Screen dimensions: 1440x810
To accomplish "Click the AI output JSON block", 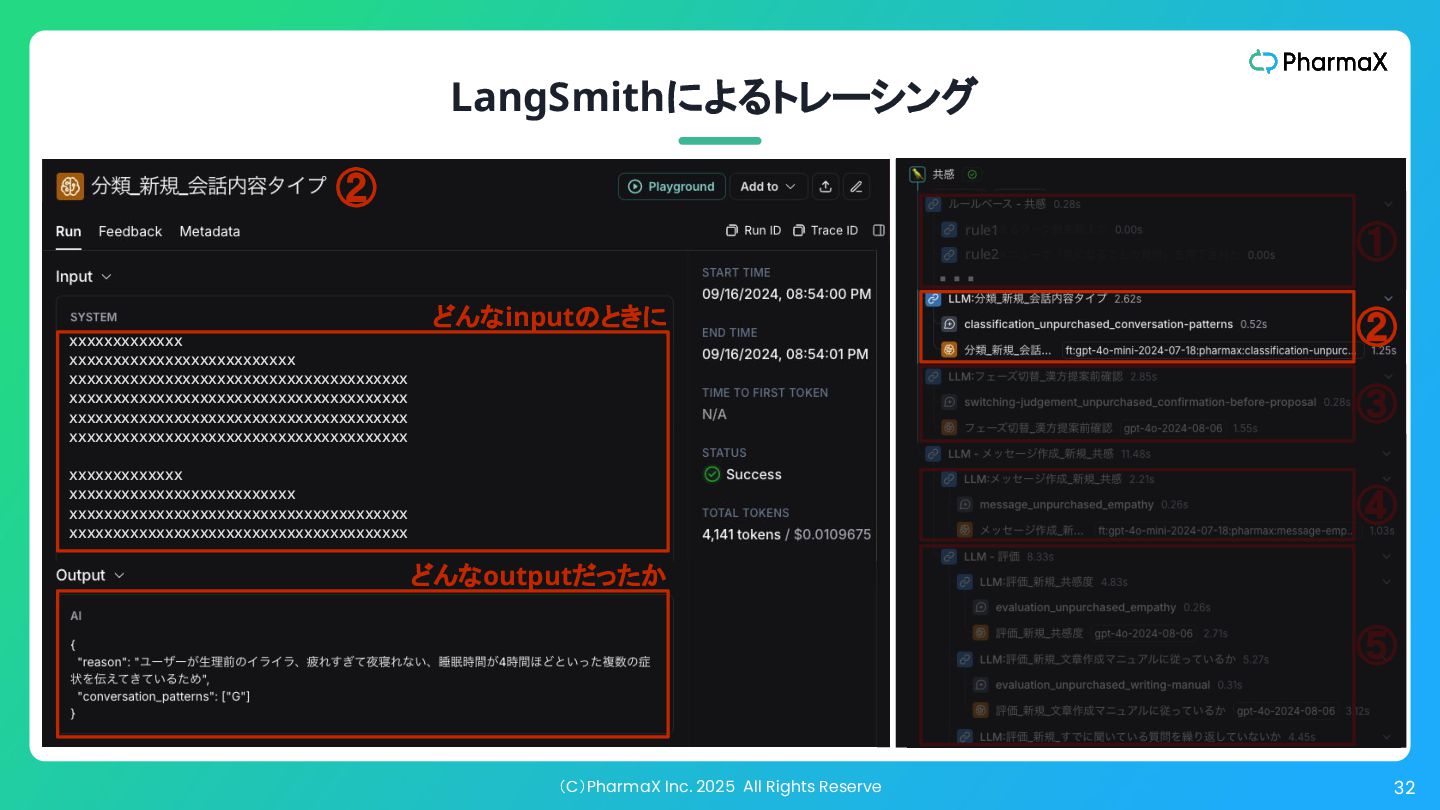I will pyautogui.click(x=363, y=664).
